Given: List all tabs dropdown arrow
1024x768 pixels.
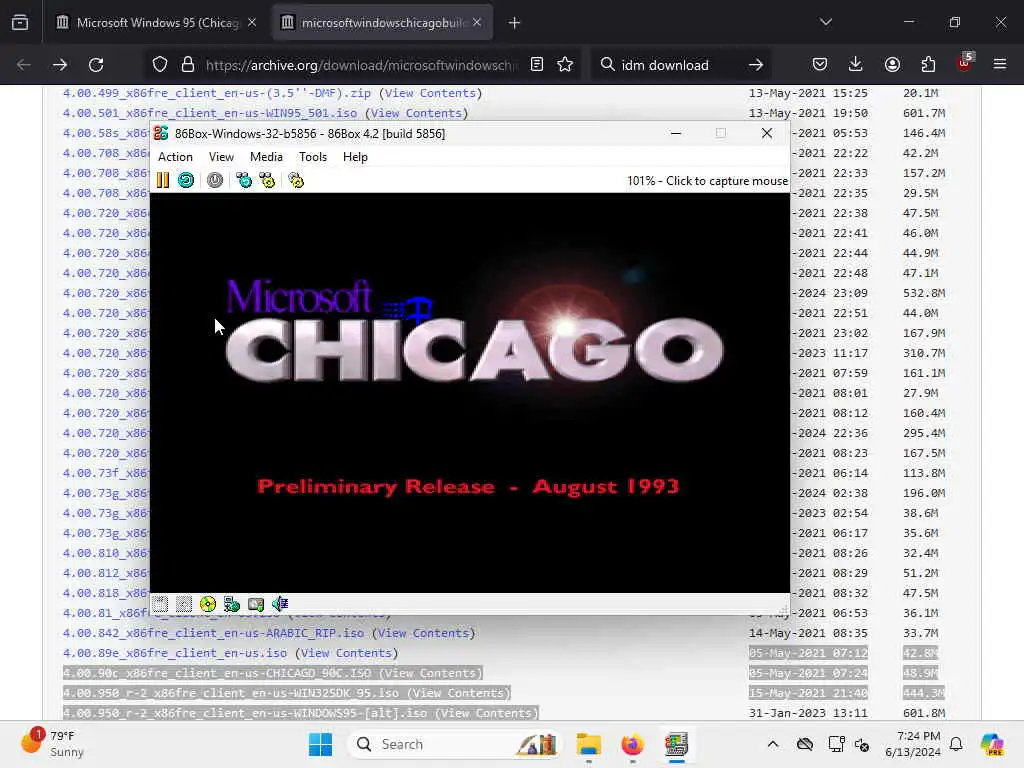Looking at the screenshot, I should point(826,23).
